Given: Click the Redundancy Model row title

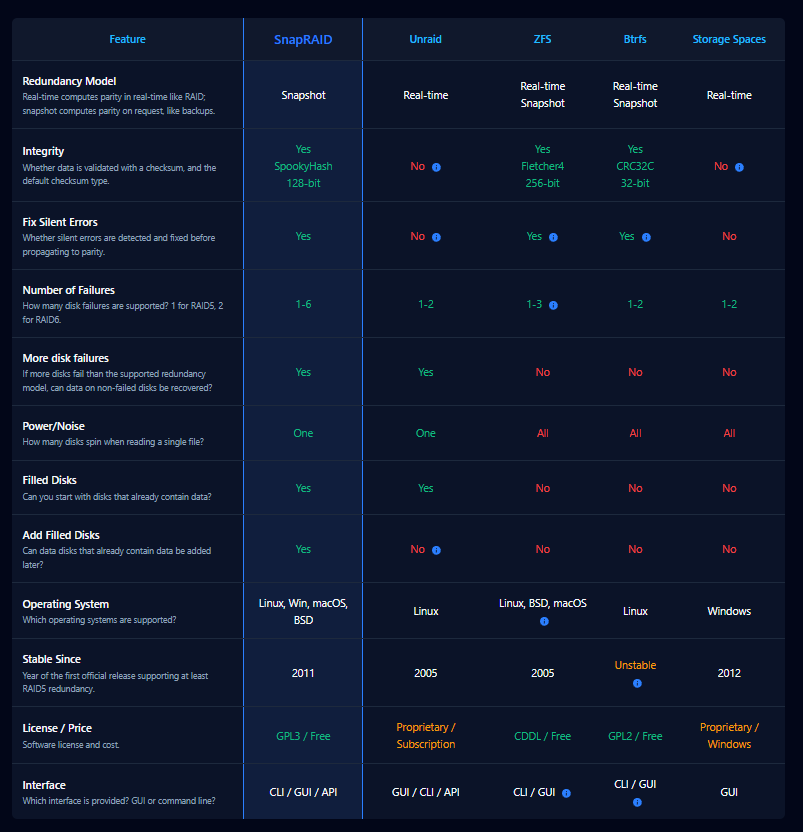Looking at the screenshot, I should tap(69, 81).
